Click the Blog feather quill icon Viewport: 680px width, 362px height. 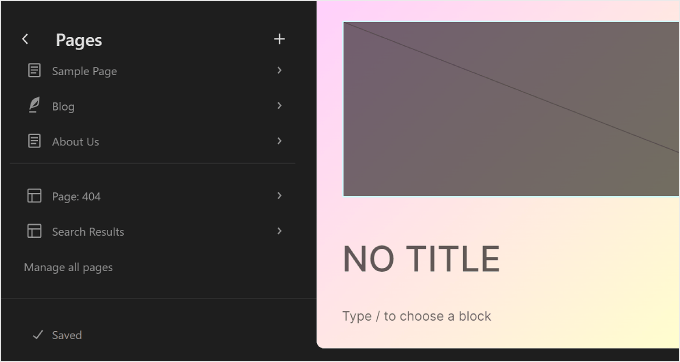34,106
